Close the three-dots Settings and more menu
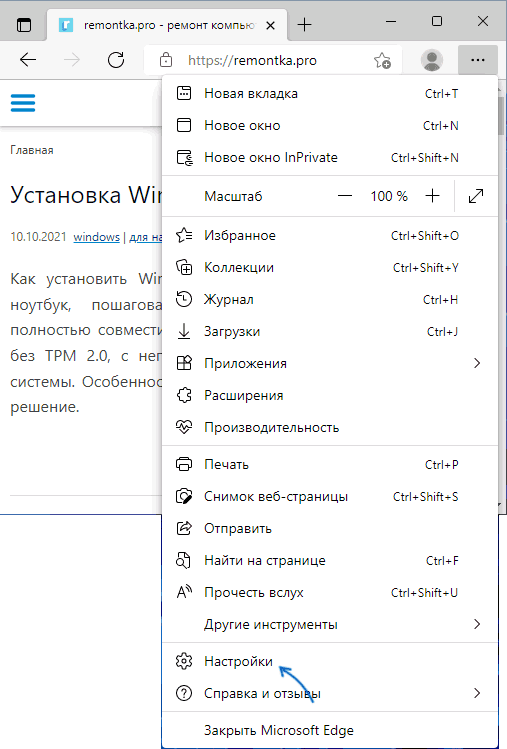The height and width of the screenshot is (749, 507). point(477,60)
